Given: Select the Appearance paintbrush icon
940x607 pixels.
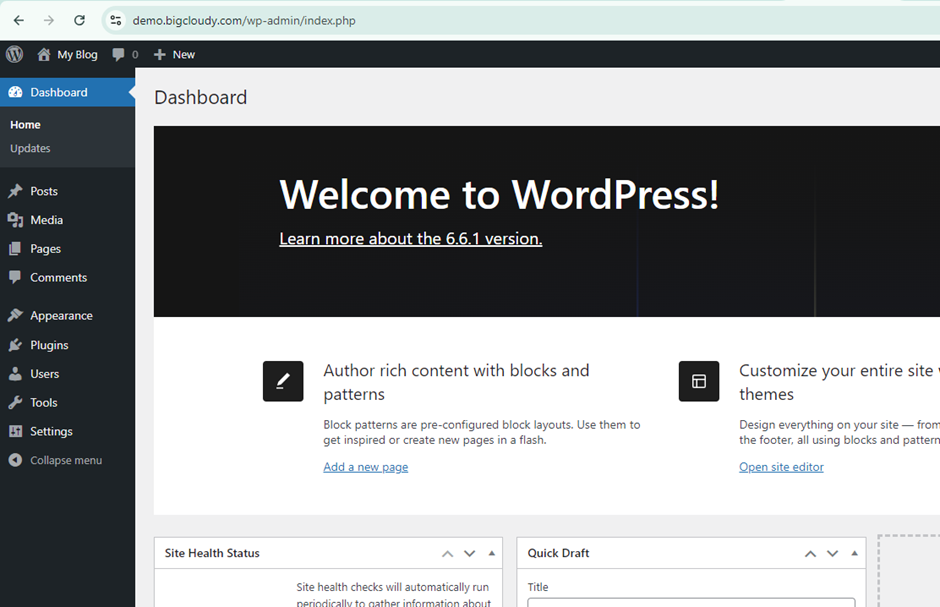Looking at the screenshot, I should pos(17,315).
